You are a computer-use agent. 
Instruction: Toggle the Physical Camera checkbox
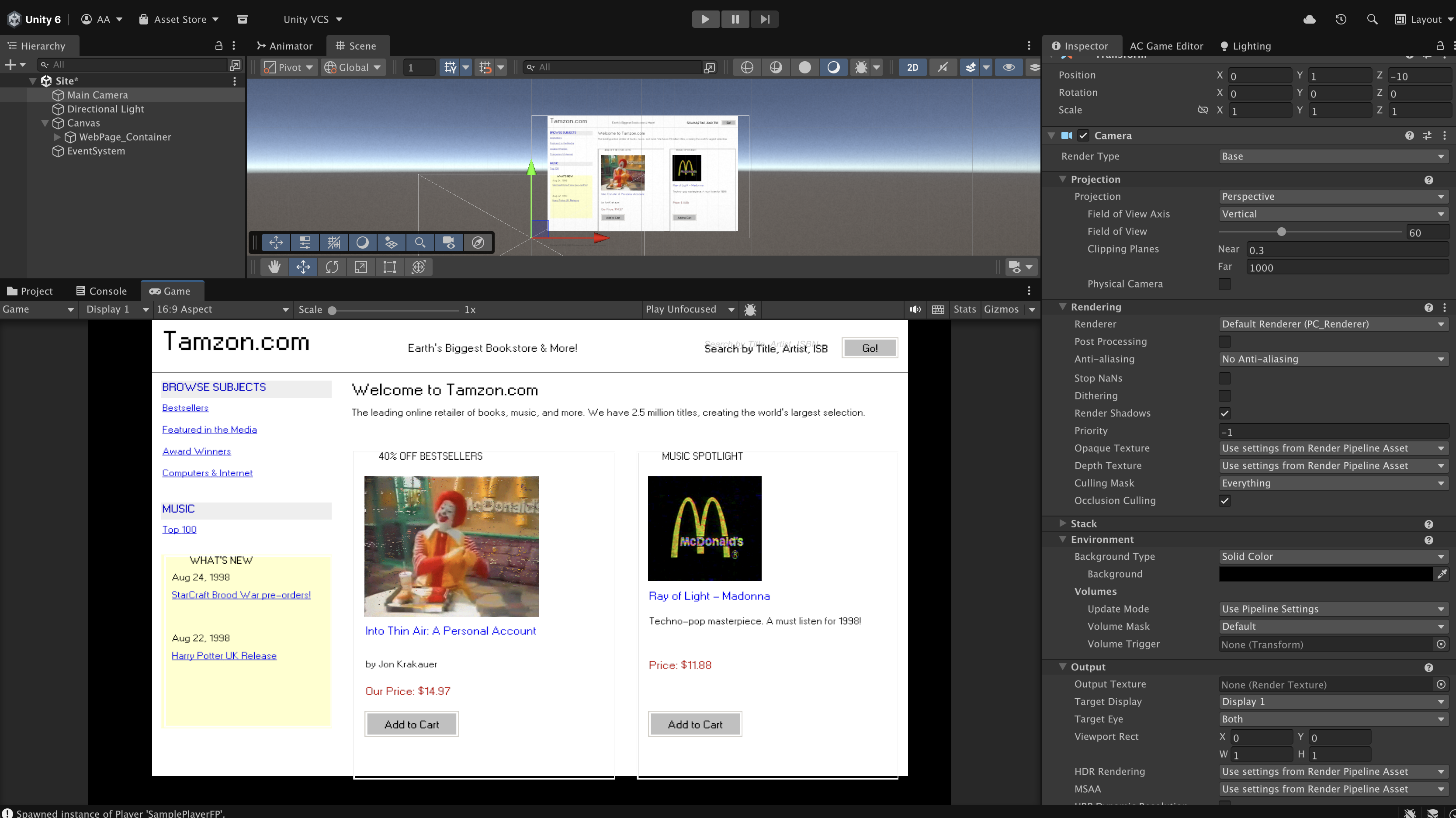tap(1224, 284)
